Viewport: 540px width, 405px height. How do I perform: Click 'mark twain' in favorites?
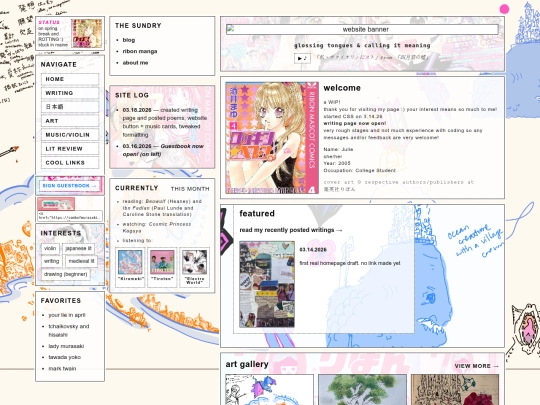[62, 368]
